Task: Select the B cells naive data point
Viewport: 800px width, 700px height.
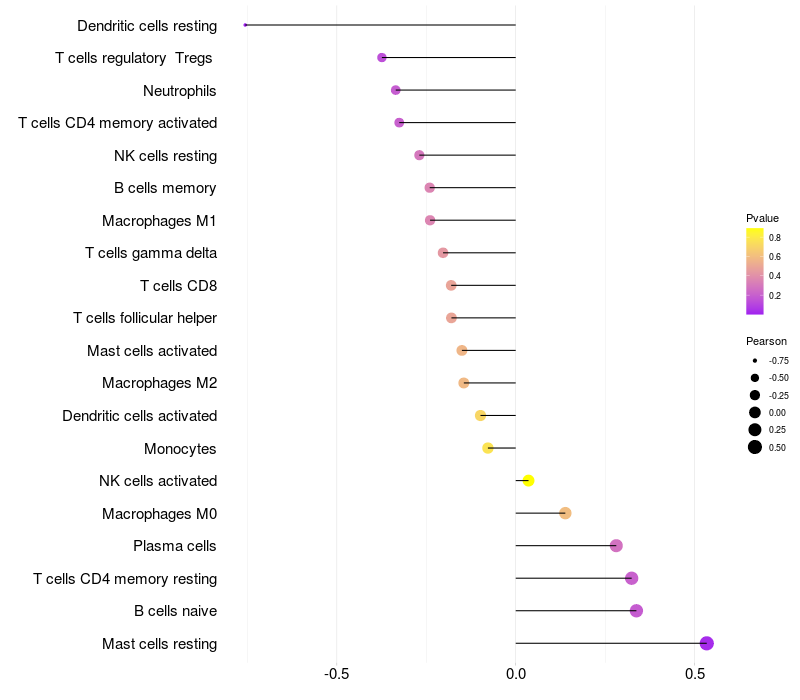Action: coord(636,611)
